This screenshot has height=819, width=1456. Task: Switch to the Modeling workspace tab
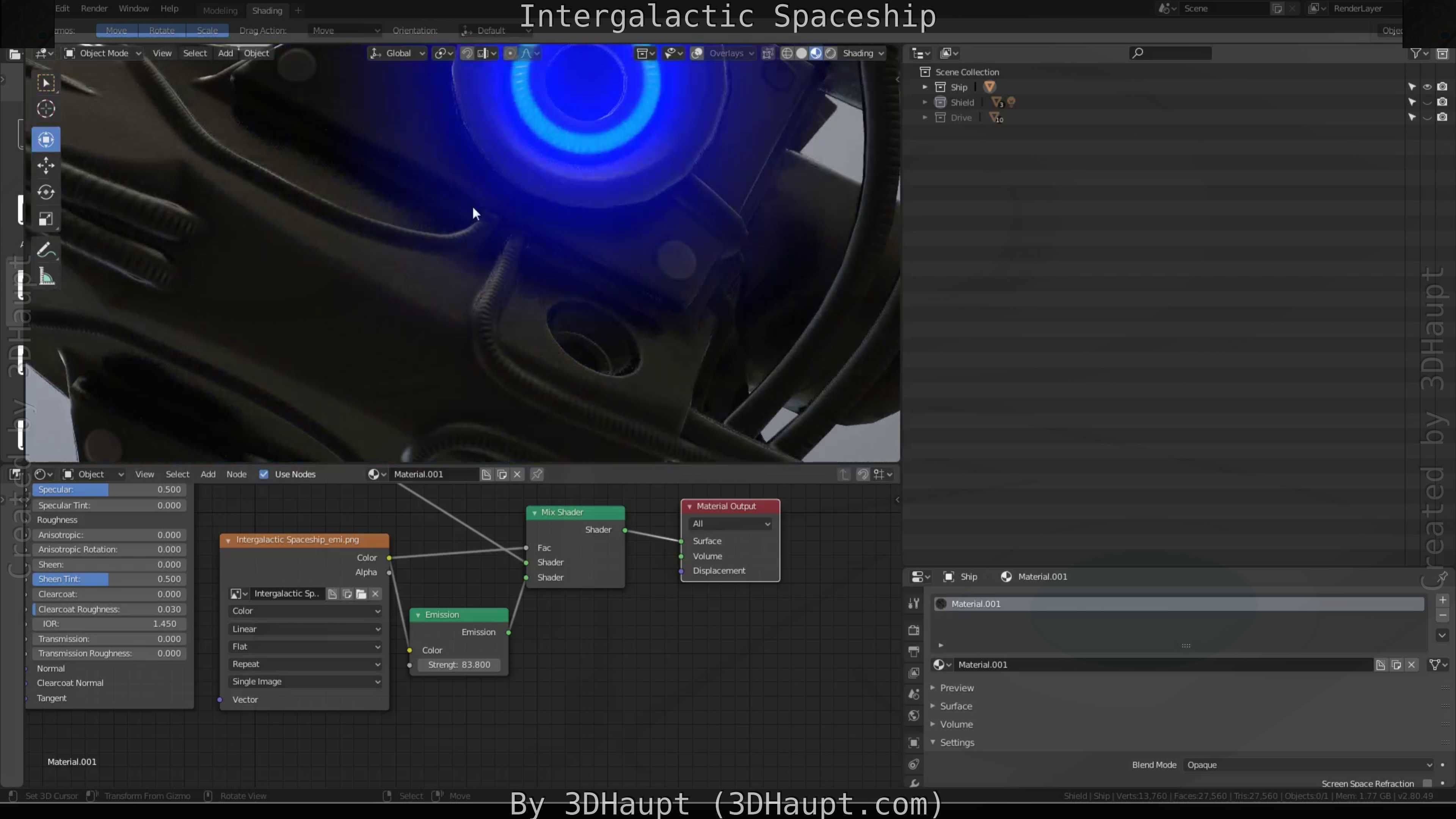pos(220,10)
